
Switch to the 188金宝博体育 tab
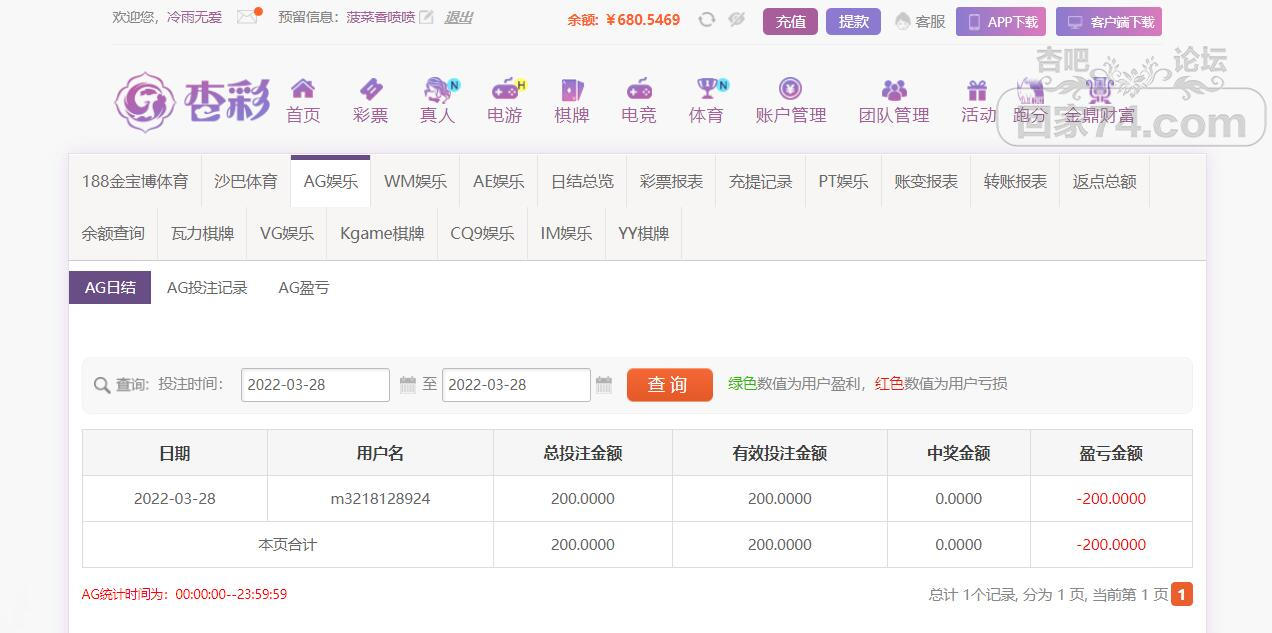coord(135,181)
